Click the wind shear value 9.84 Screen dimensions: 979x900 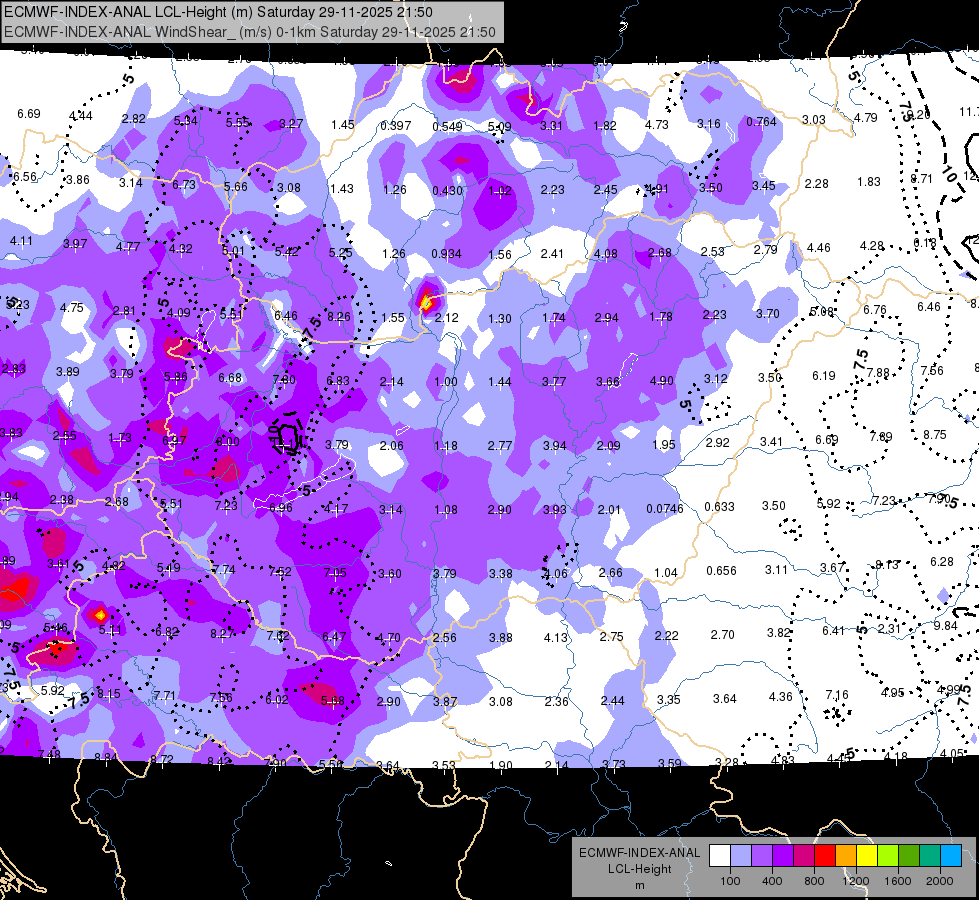pos(946,626)
